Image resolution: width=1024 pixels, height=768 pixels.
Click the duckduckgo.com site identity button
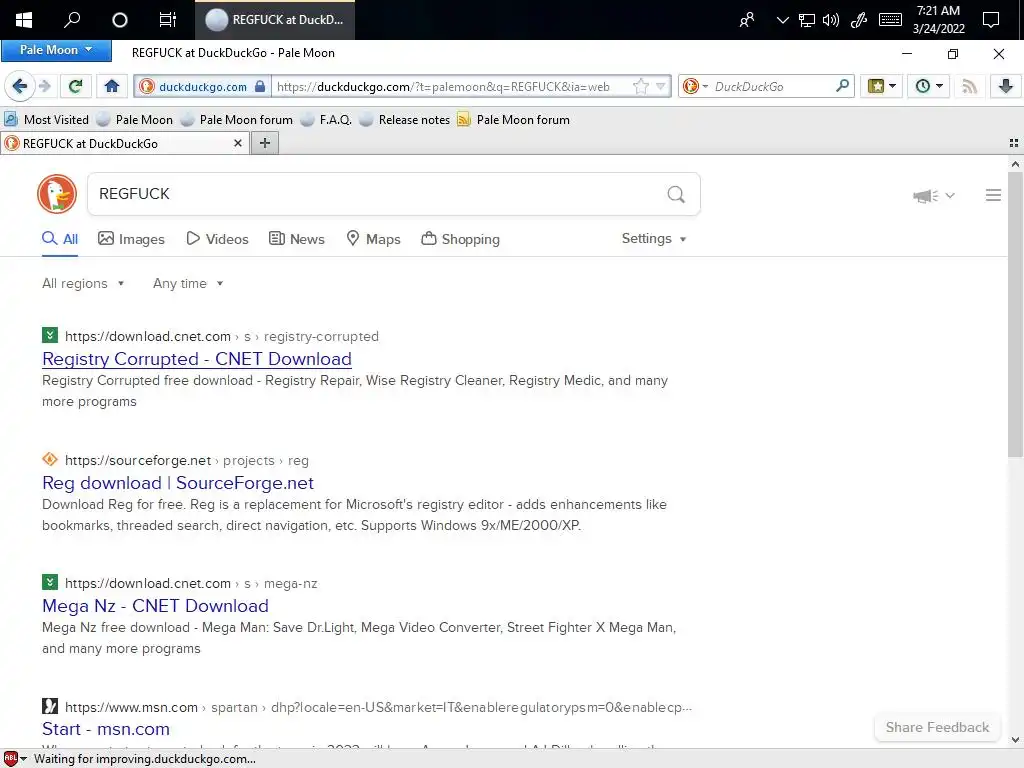(x=202, y=86)
